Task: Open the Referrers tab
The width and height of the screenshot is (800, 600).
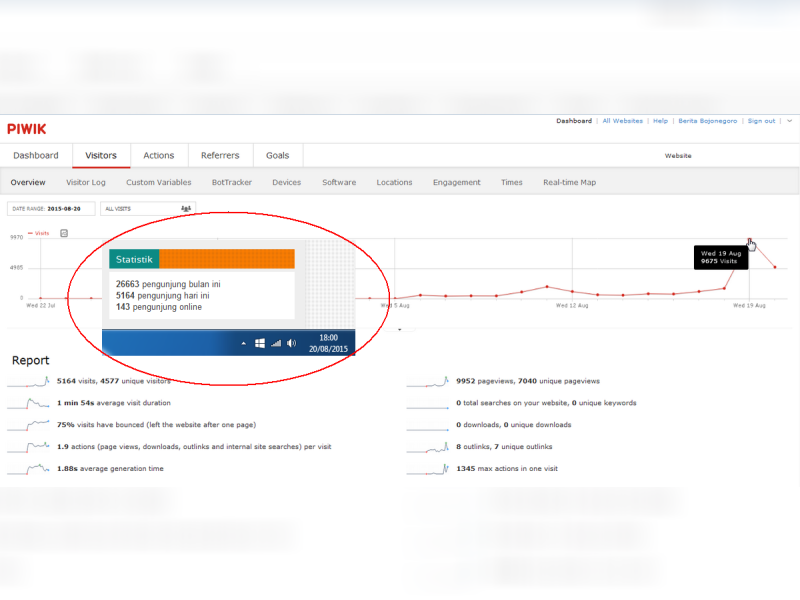Action: tap(220, 155)
